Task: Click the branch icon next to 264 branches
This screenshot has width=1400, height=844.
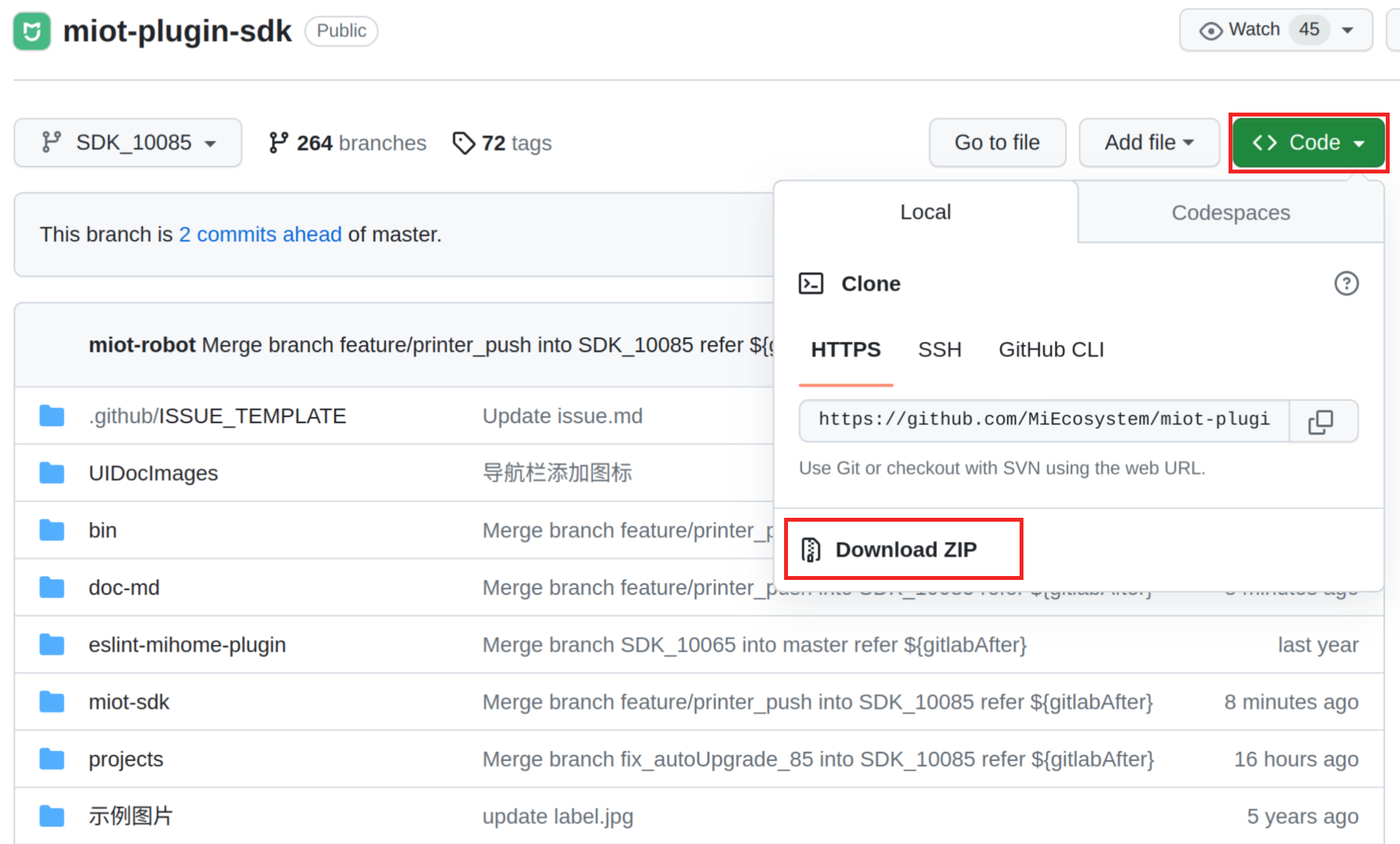Action: click(278, 142)
